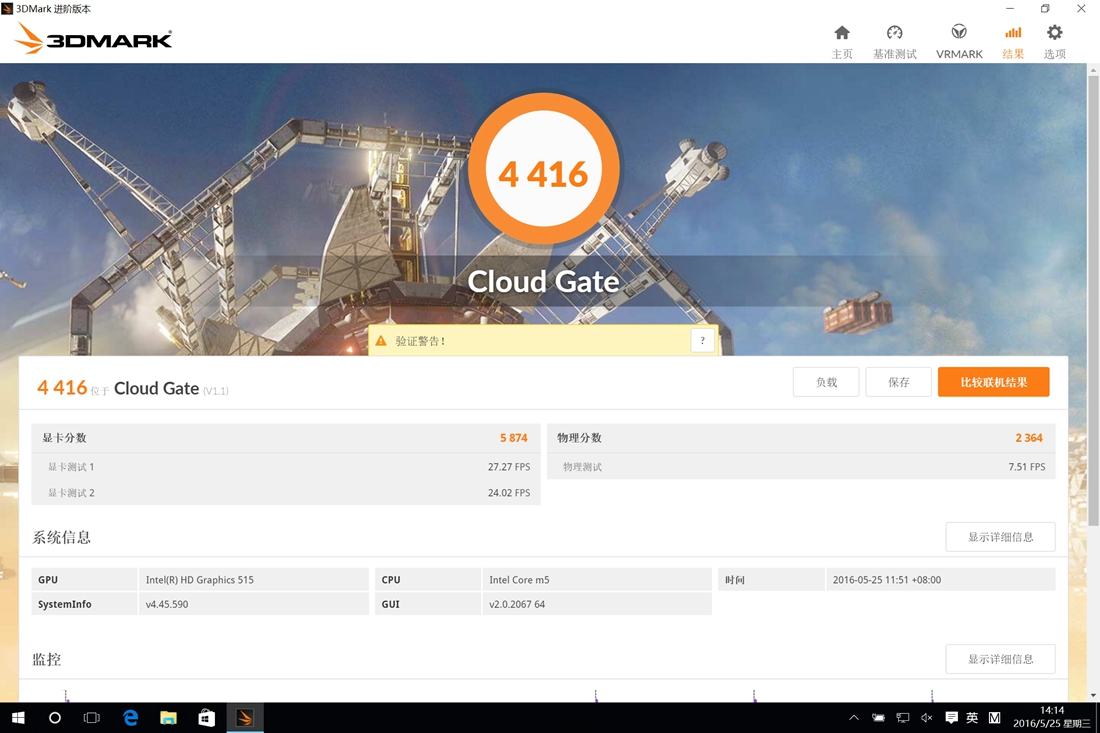Click the battery tray icon

click(x=878, y=718)
